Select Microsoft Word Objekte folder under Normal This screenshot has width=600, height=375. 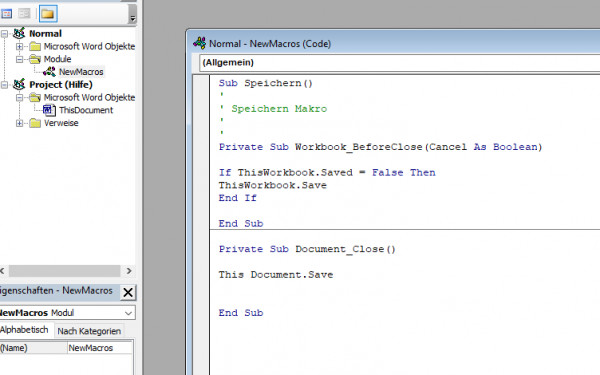89,46
